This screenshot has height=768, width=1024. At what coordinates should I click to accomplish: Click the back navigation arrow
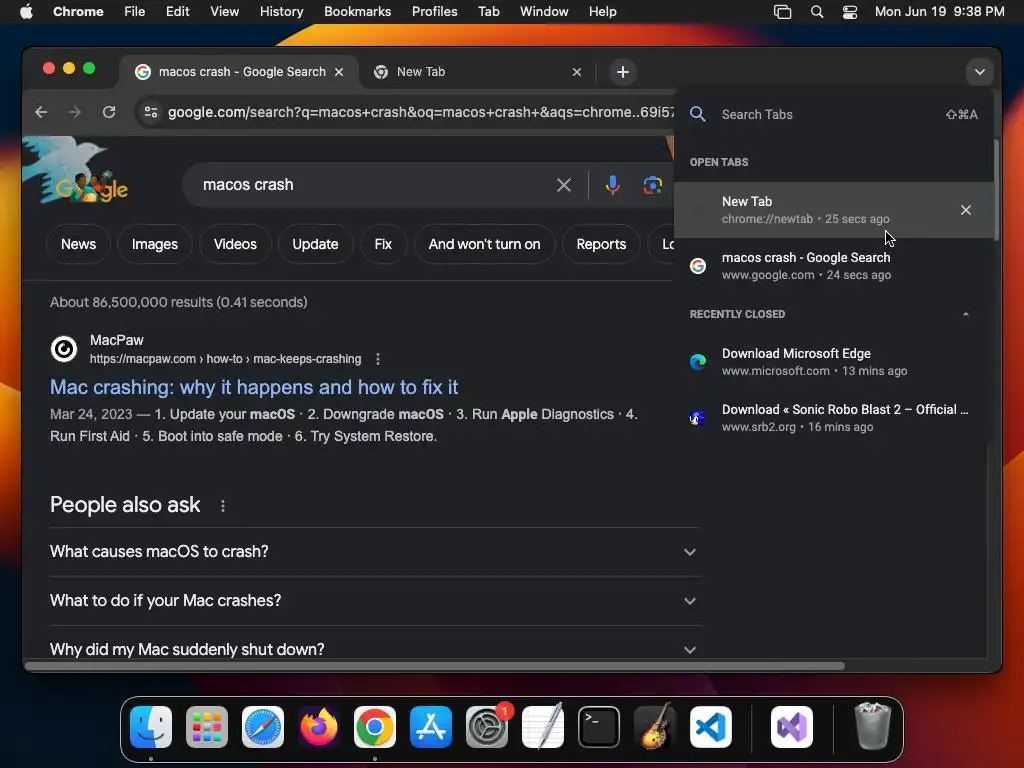coord(41,112)
